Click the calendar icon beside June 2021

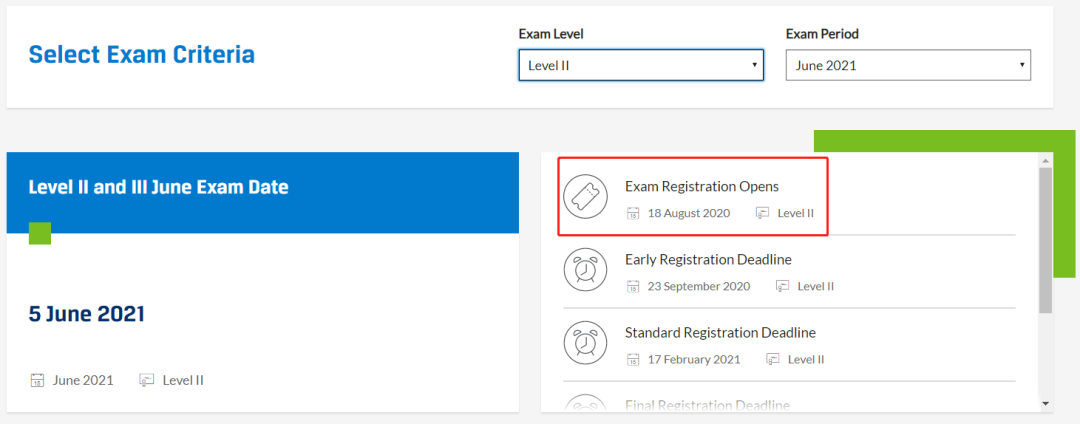coord(37,380)
